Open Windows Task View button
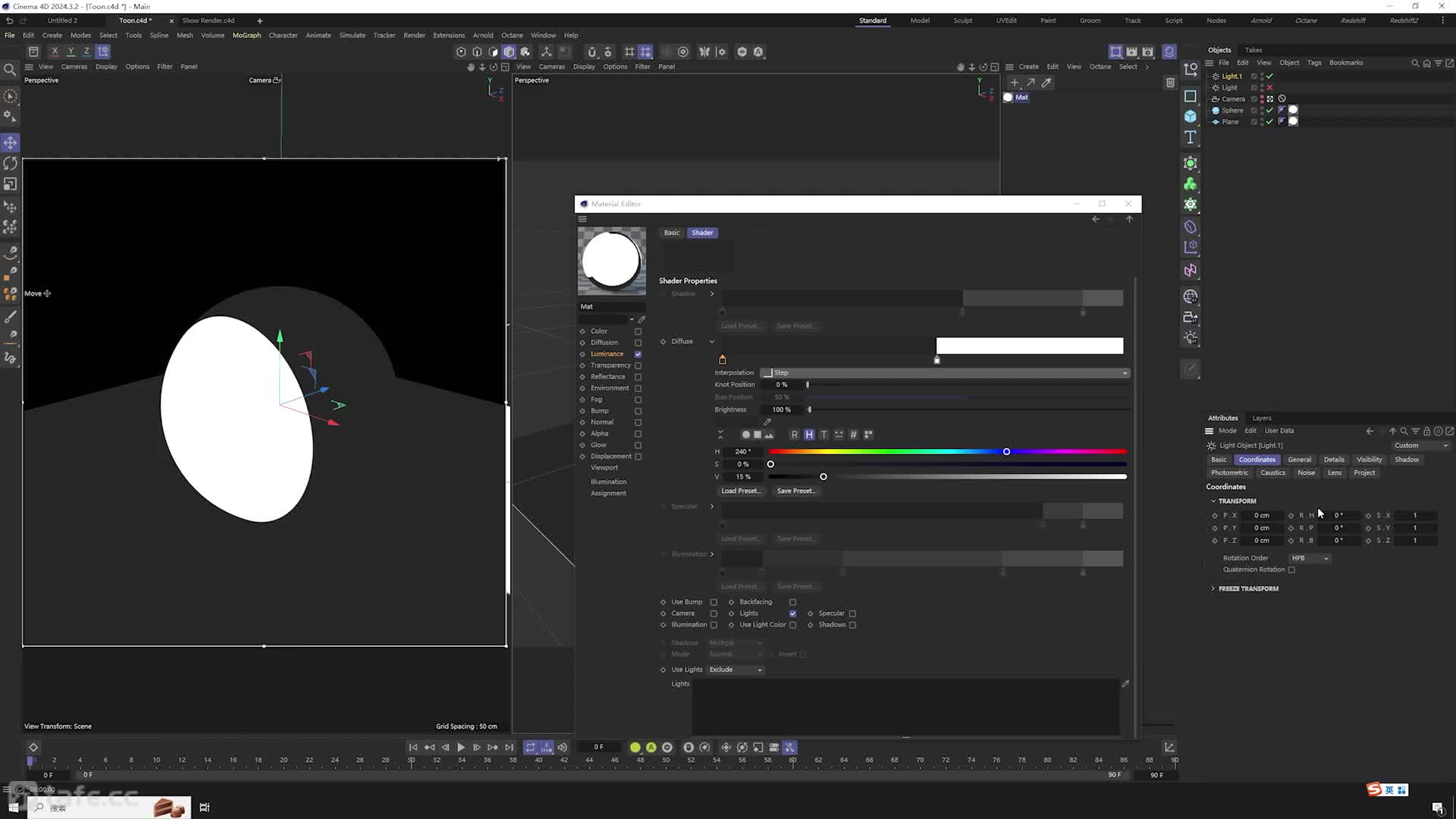The width and height of the screenshot is (1456, 819). coord(205,808)
